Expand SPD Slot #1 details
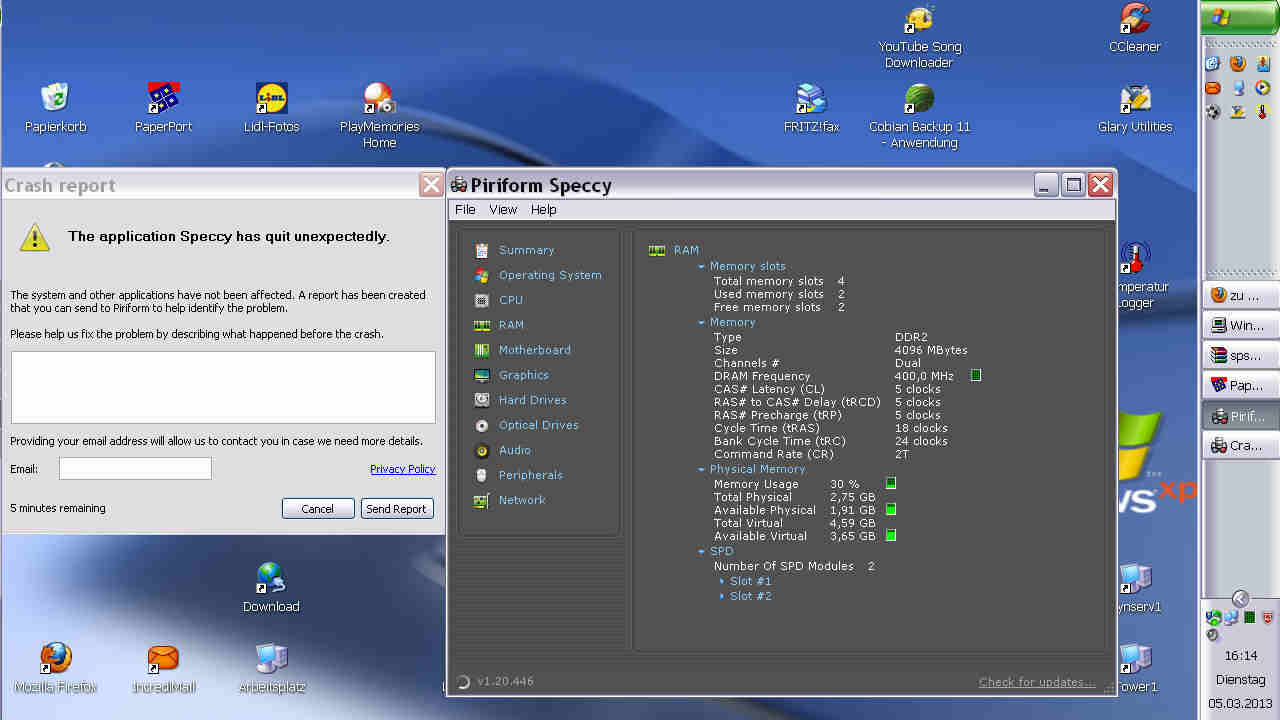 (722, 581)
